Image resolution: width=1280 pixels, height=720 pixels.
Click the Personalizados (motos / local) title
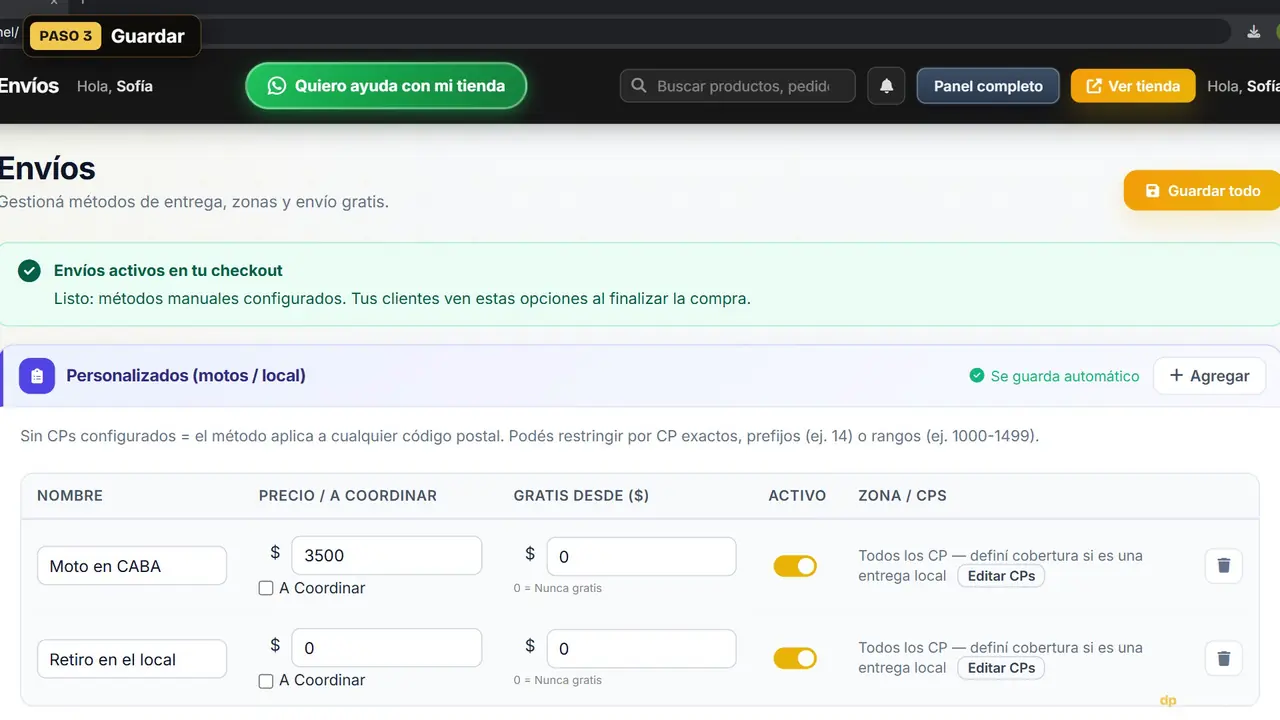click(186, 376)
